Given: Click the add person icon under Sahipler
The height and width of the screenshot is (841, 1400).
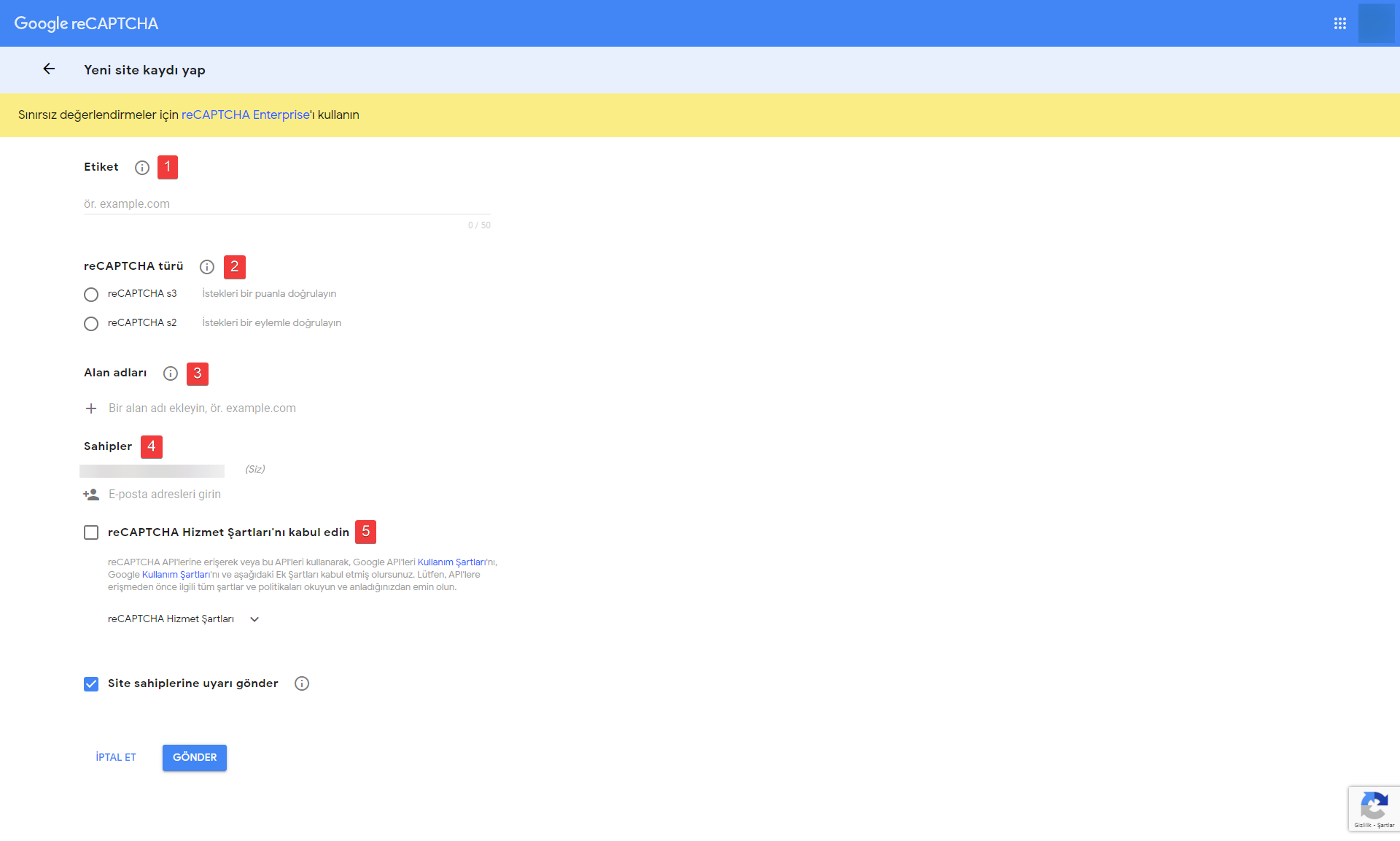Looking at the screenshot, I should [x=91, y=495].
